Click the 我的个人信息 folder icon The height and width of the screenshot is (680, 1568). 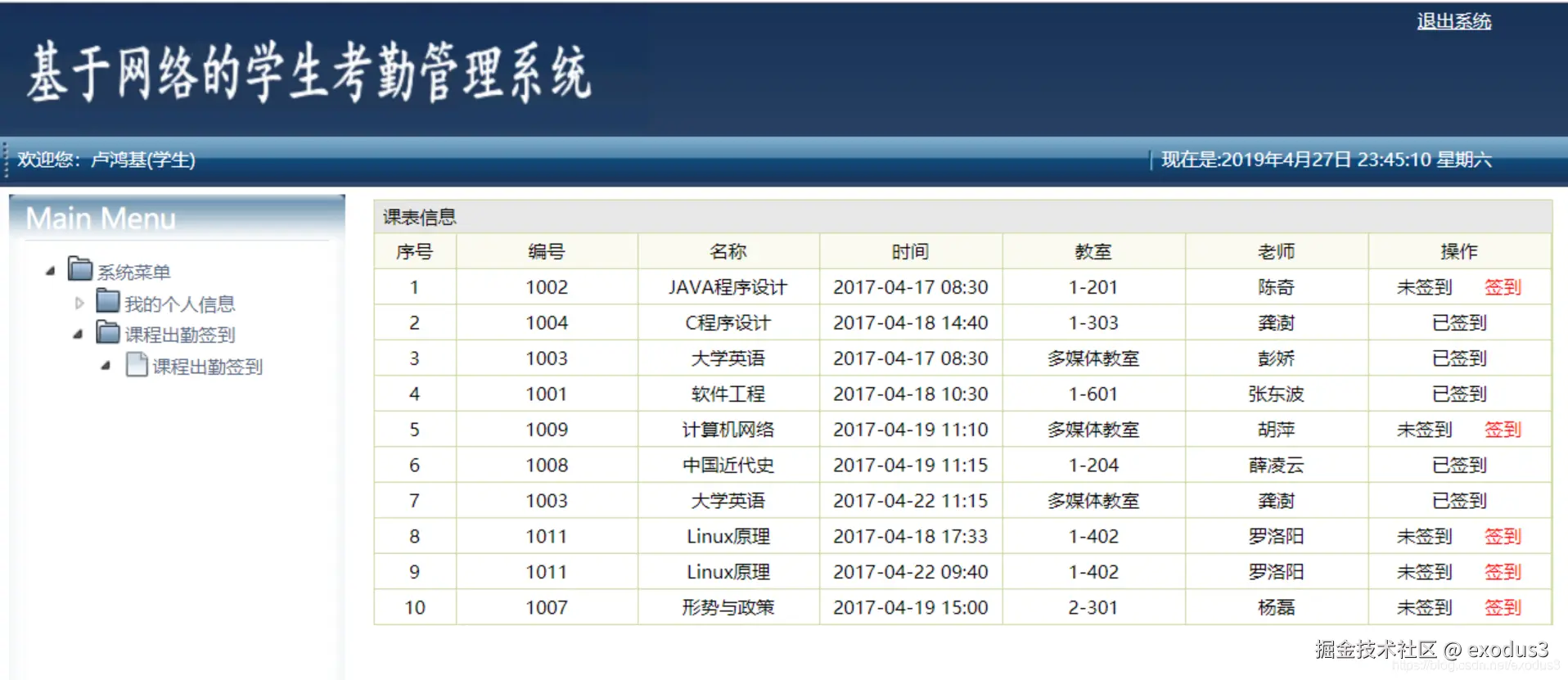108,300
